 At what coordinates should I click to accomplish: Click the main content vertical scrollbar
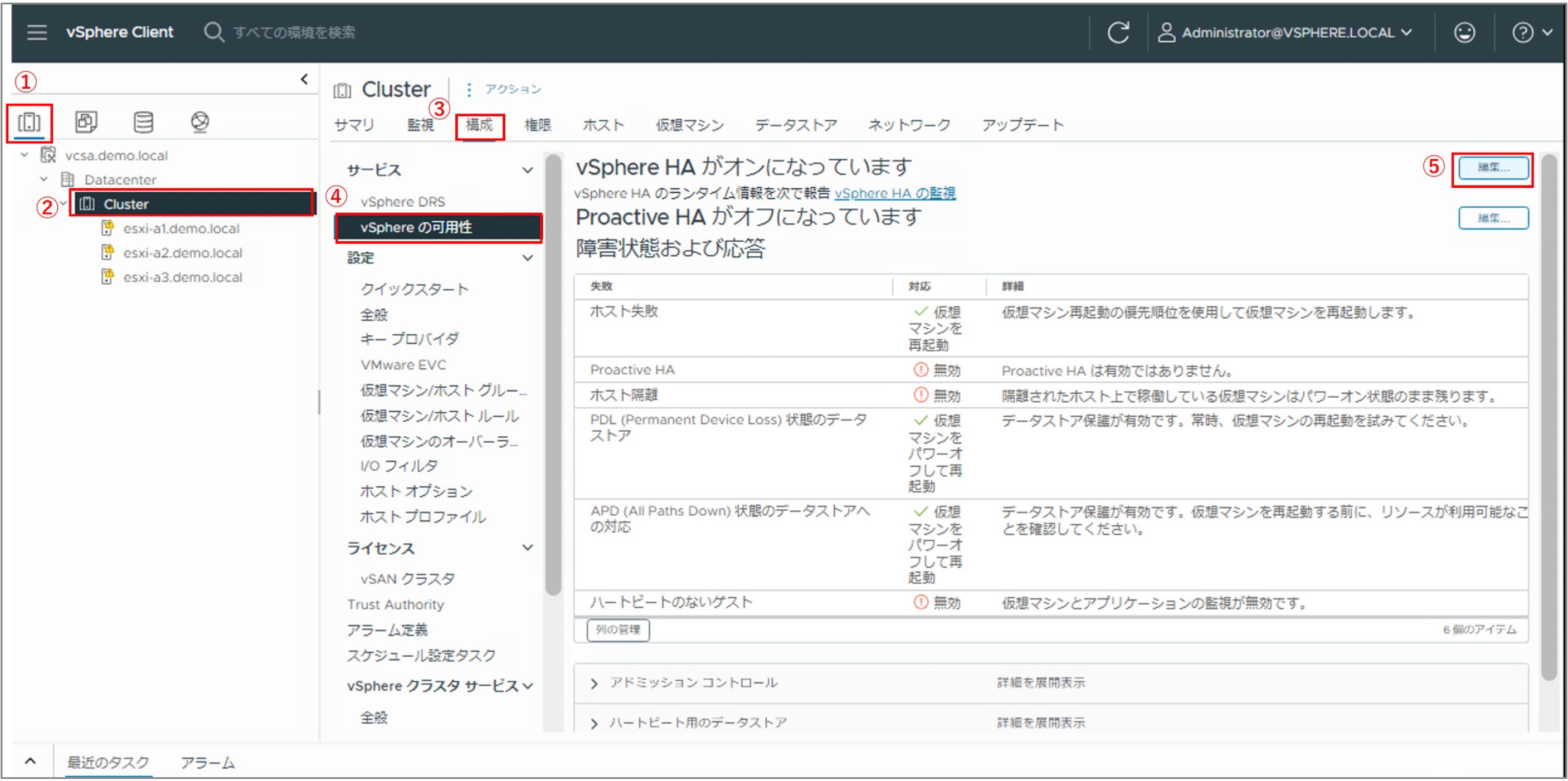[x=1550, y=417]
